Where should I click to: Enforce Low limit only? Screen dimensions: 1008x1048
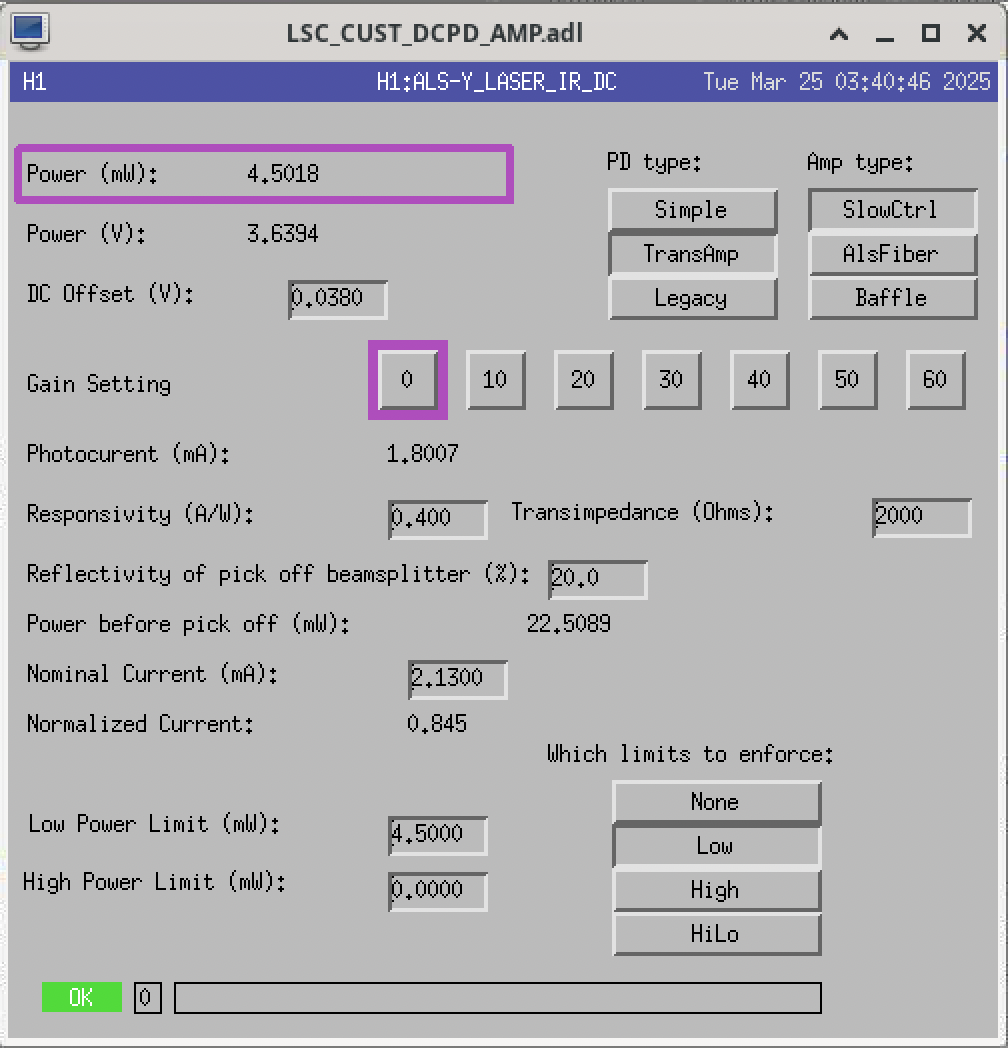[717, 846]
